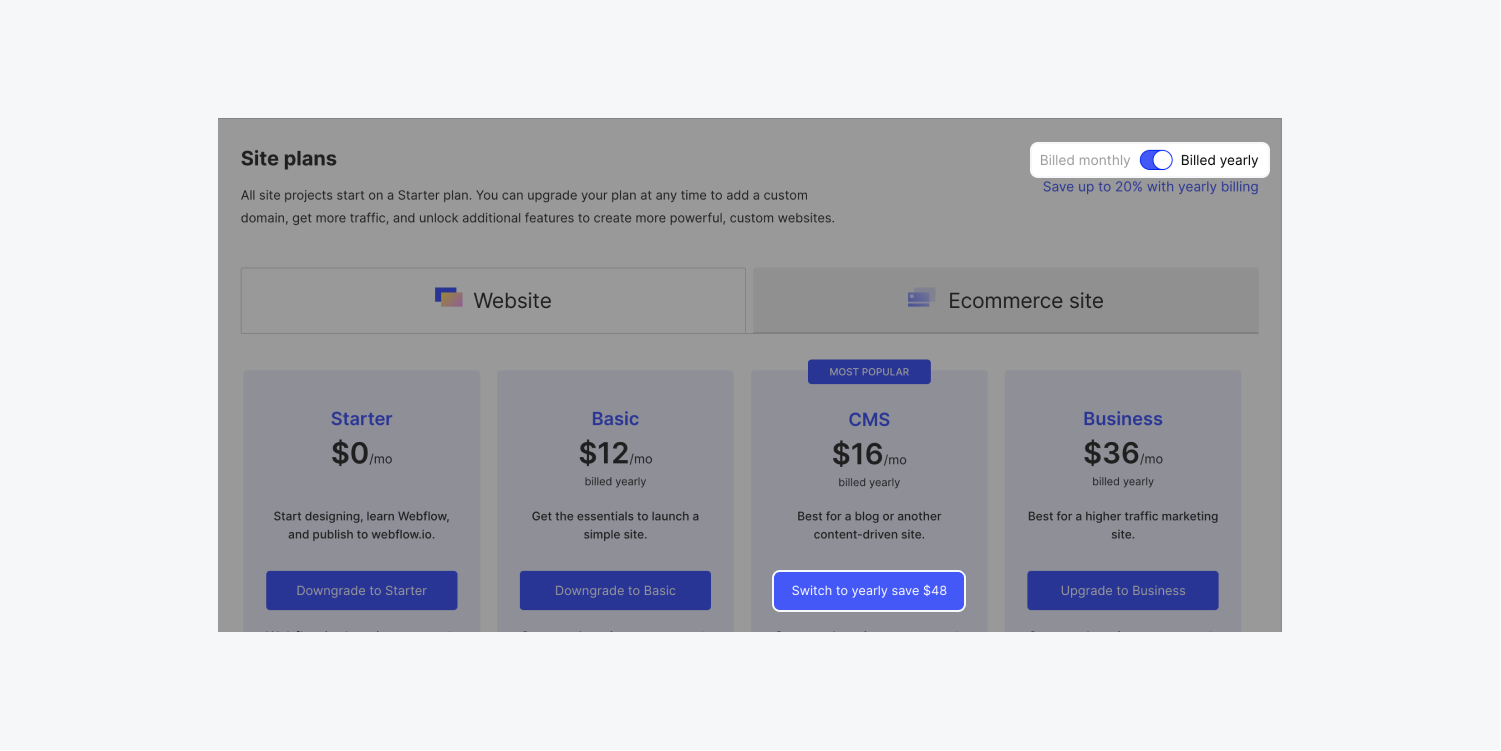Click the $36/mo Business price
This screenshot has height=751, width=1501.
pyautogui.click(x=1122, y=454)
